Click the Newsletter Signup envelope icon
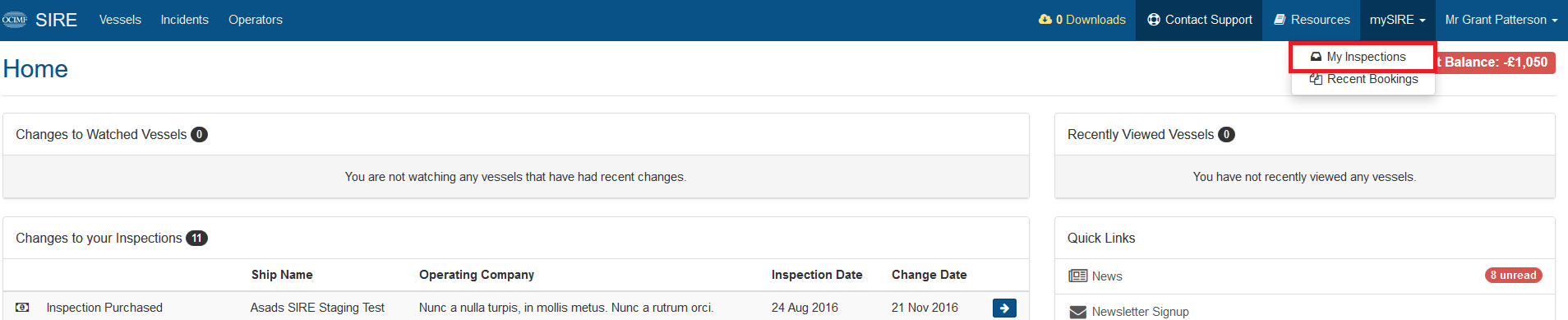This screenshot has width=1568, height=320. pos(1077,312)
